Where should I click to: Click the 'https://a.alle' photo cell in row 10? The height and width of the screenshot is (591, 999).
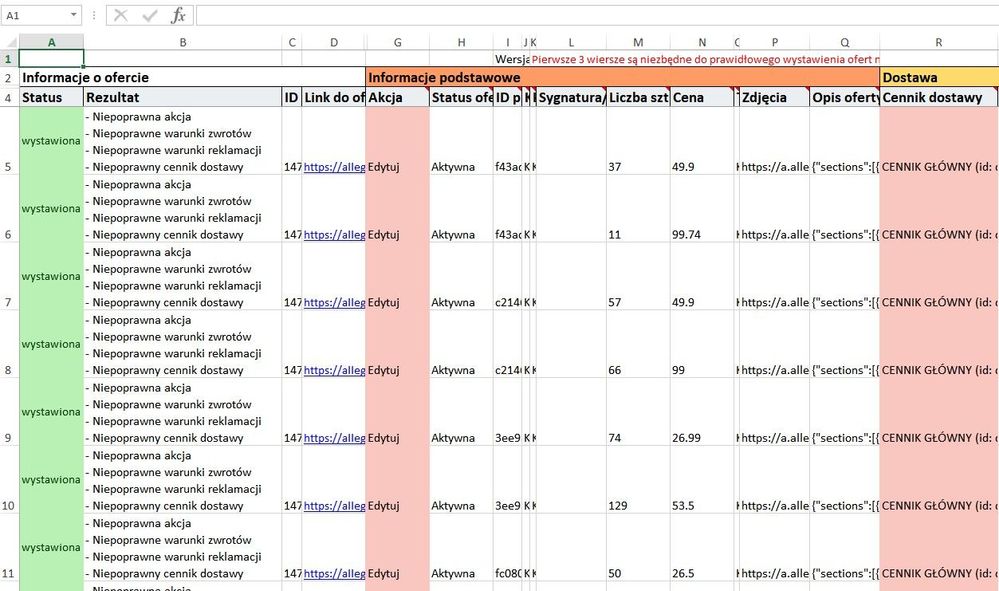pos(775,480)
